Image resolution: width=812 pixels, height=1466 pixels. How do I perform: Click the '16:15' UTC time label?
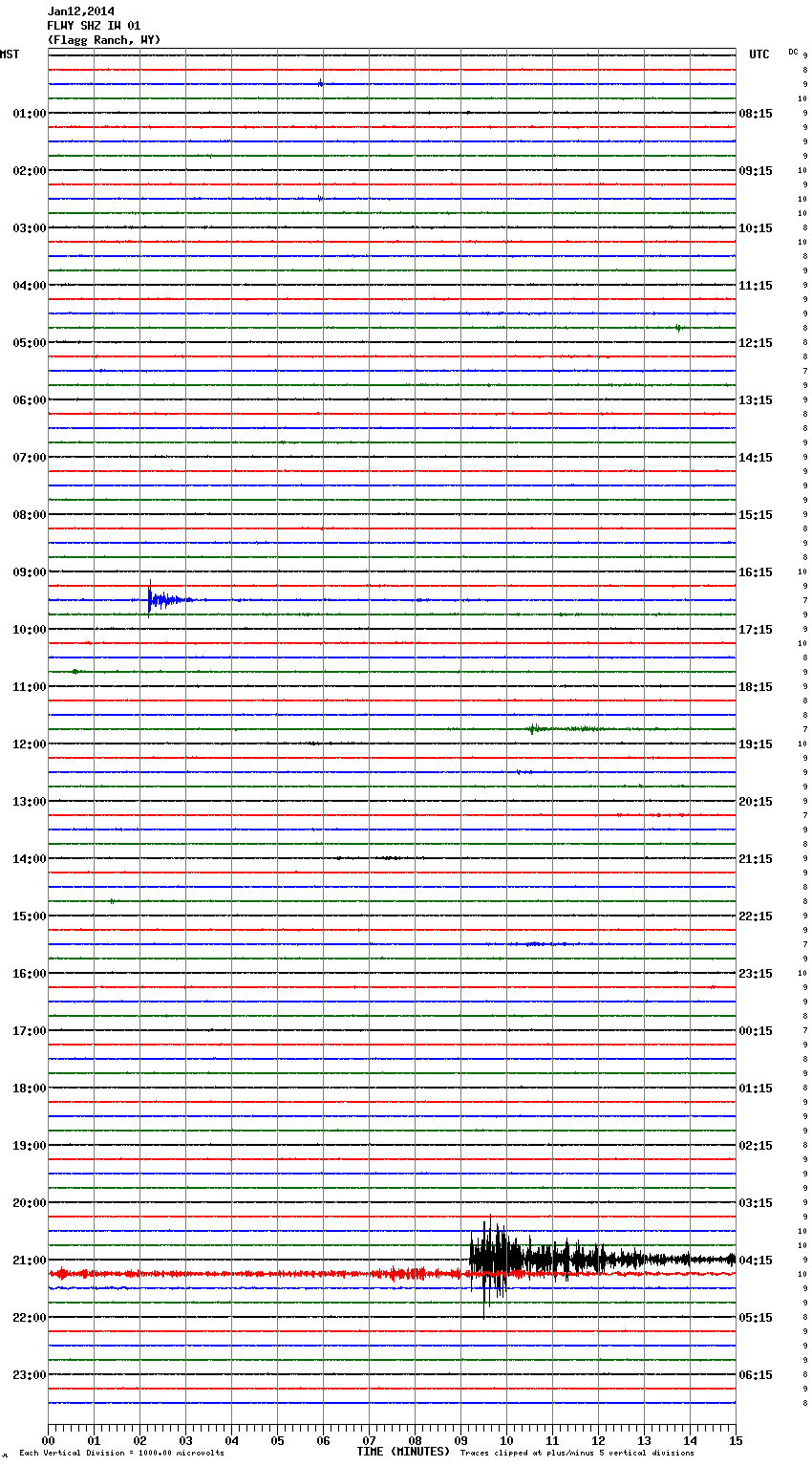756,572
